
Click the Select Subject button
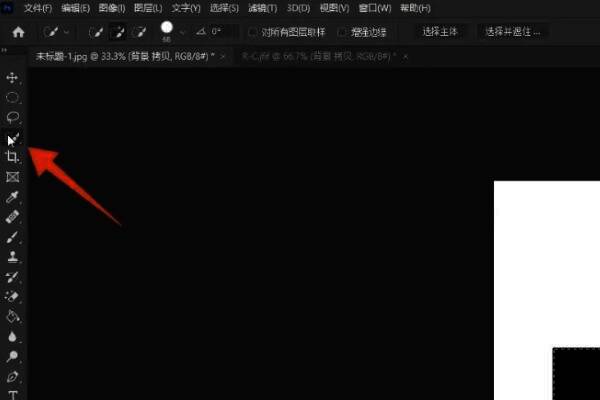440,32
